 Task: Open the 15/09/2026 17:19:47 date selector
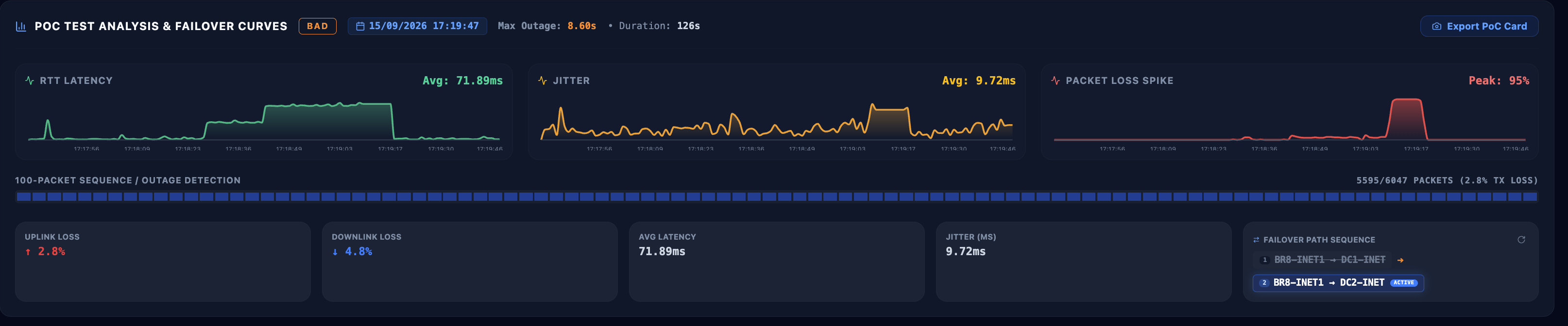pos(417,26)
